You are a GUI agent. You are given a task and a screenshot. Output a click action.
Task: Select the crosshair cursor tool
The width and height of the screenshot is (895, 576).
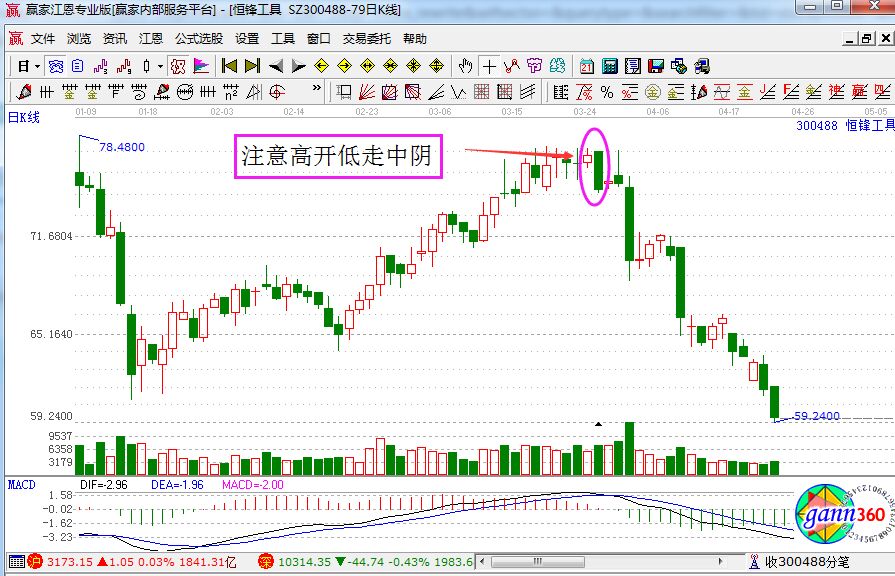(489, 66)
